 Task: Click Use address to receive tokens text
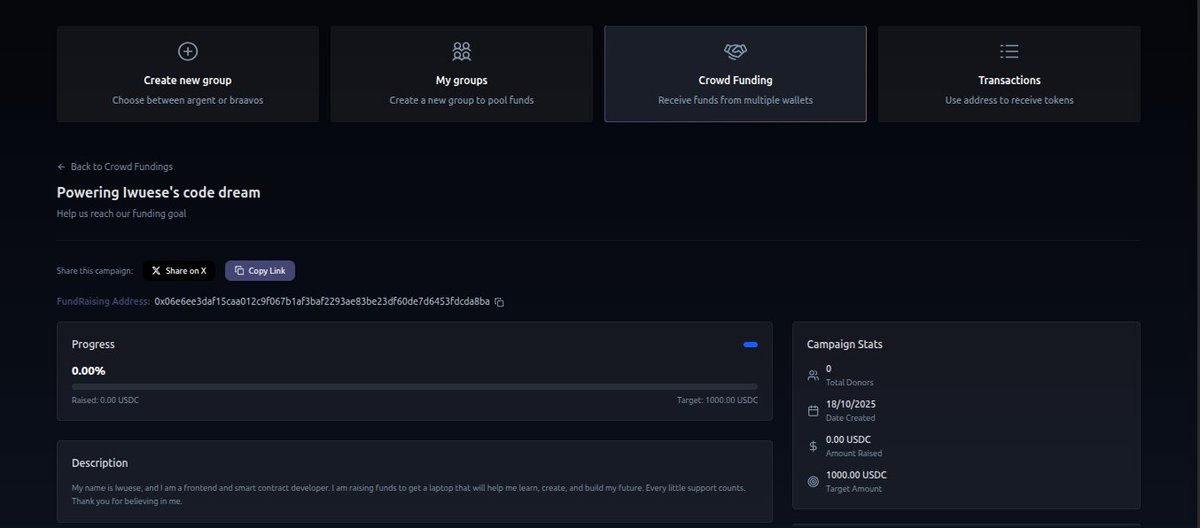[x=1009, y=100]
